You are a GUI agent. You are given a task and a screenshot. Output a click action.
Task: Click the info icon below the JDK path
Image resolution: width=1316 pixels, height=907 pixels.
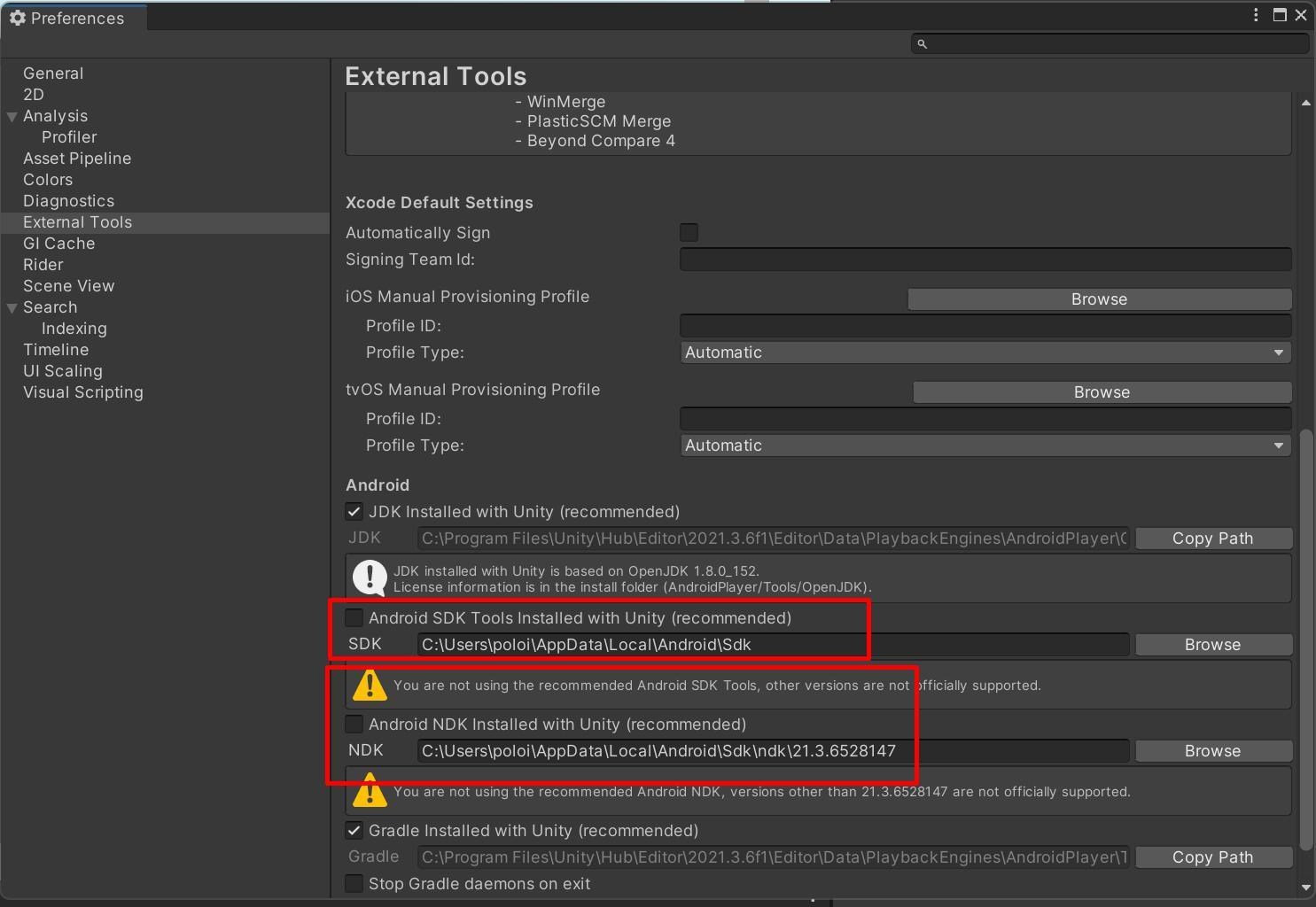[x=370, y=578]
